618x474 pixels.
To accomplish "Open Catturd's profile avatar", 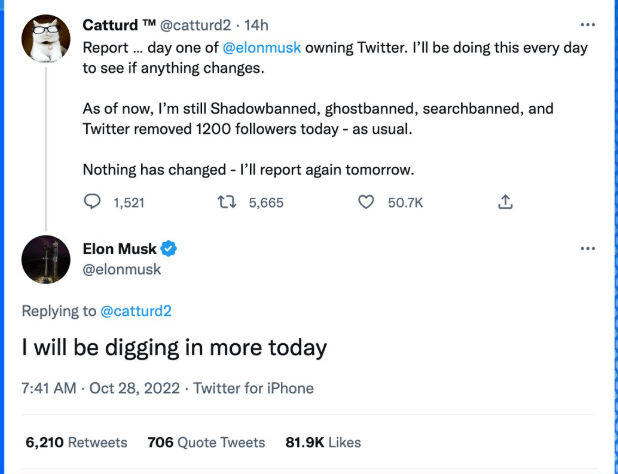I will pos(45,41).
